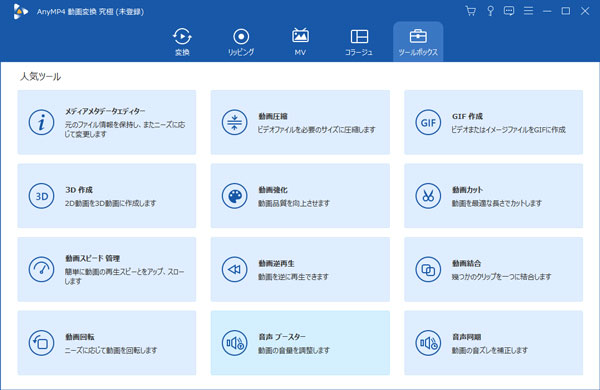
Task: Click description 動画の音量を調整します
Action: pos(293,350)
